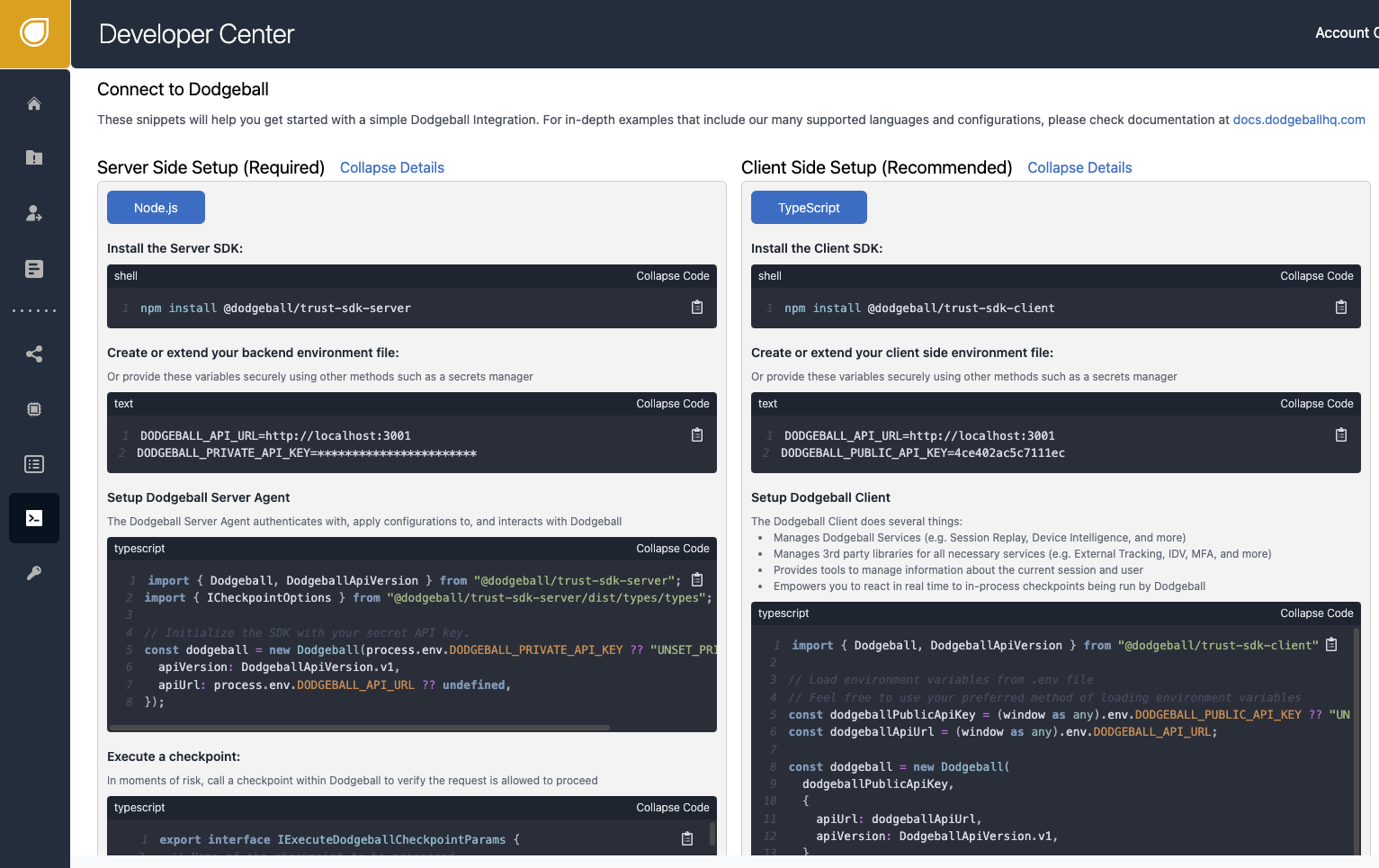This screenshot has width=1379, height=868.
Task: Collapse the client environment text code block
Action: coord(1317,404)
